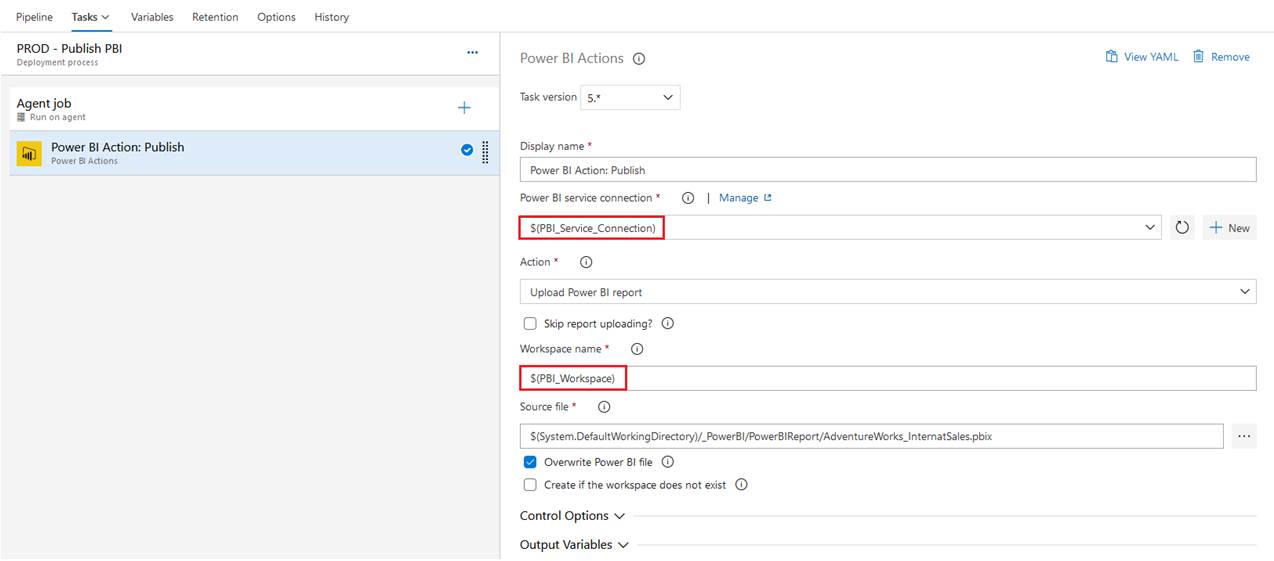Open the PROD - Publish PBI ellipsis menu
Image resolution: width=1274 pixels, height=561 pixels.
[x=472, y=53]
